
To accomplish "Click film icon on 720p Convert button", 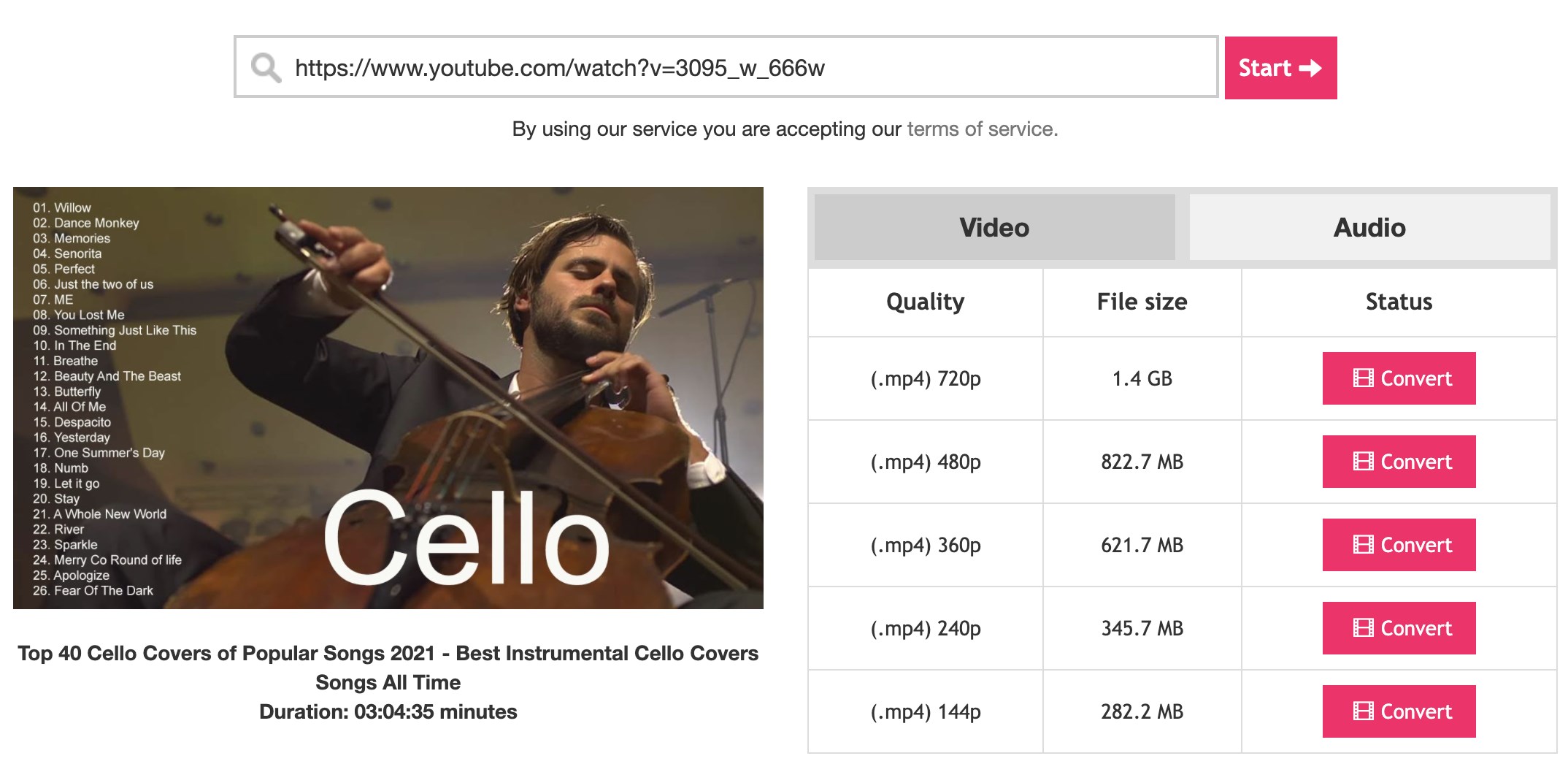I will [1363, 378].
